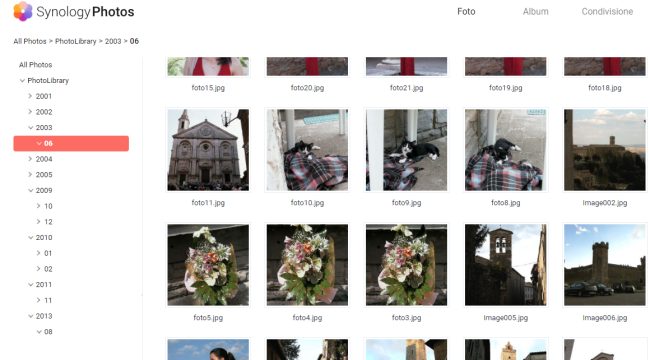Open the foto18.jpg thumbnail

(x=604, y=66)
